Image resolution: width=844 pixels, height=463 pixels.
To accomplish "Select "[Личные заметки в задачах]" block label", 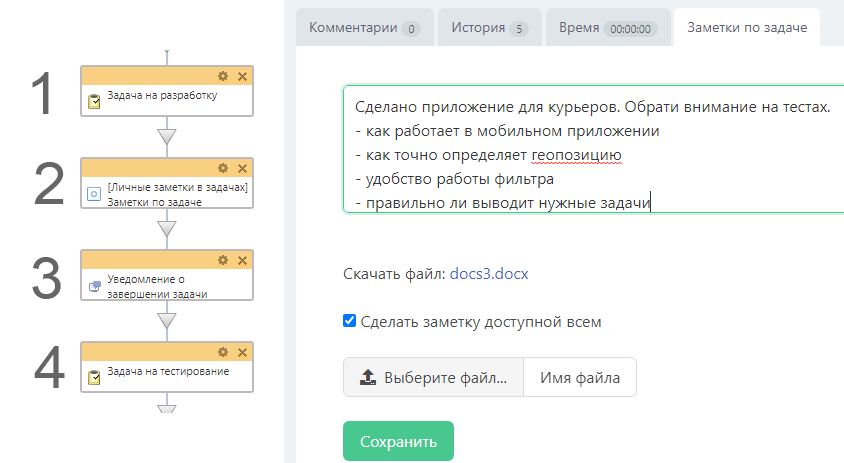I will click(x=177, y=187).
